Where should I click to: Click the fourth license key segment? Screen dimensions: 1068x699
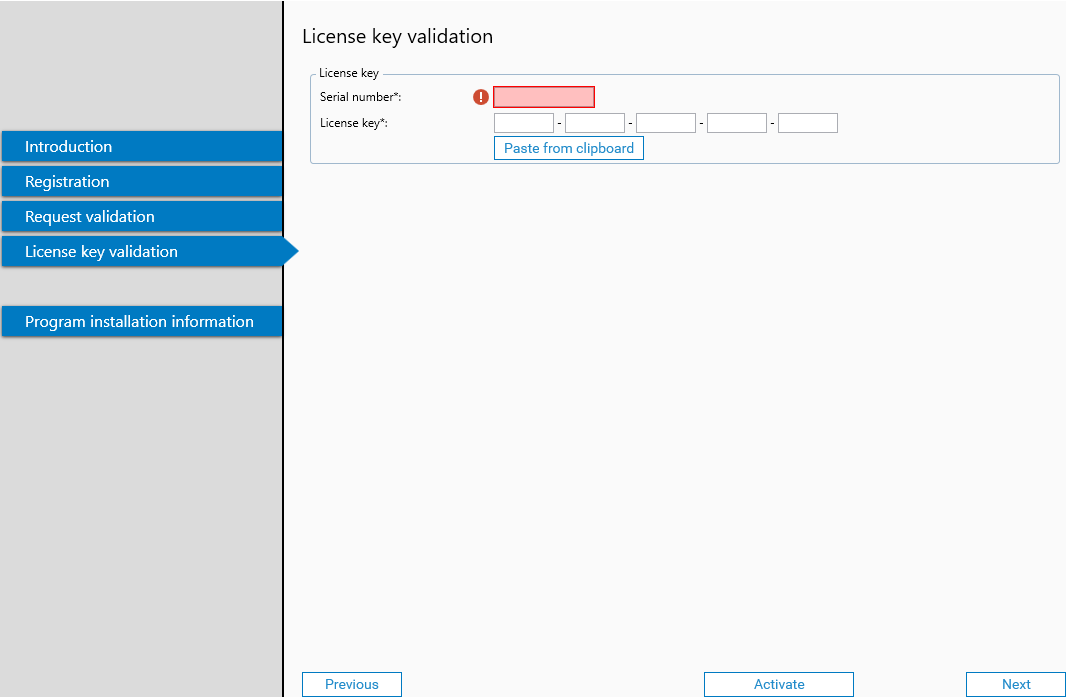[737, 122]
